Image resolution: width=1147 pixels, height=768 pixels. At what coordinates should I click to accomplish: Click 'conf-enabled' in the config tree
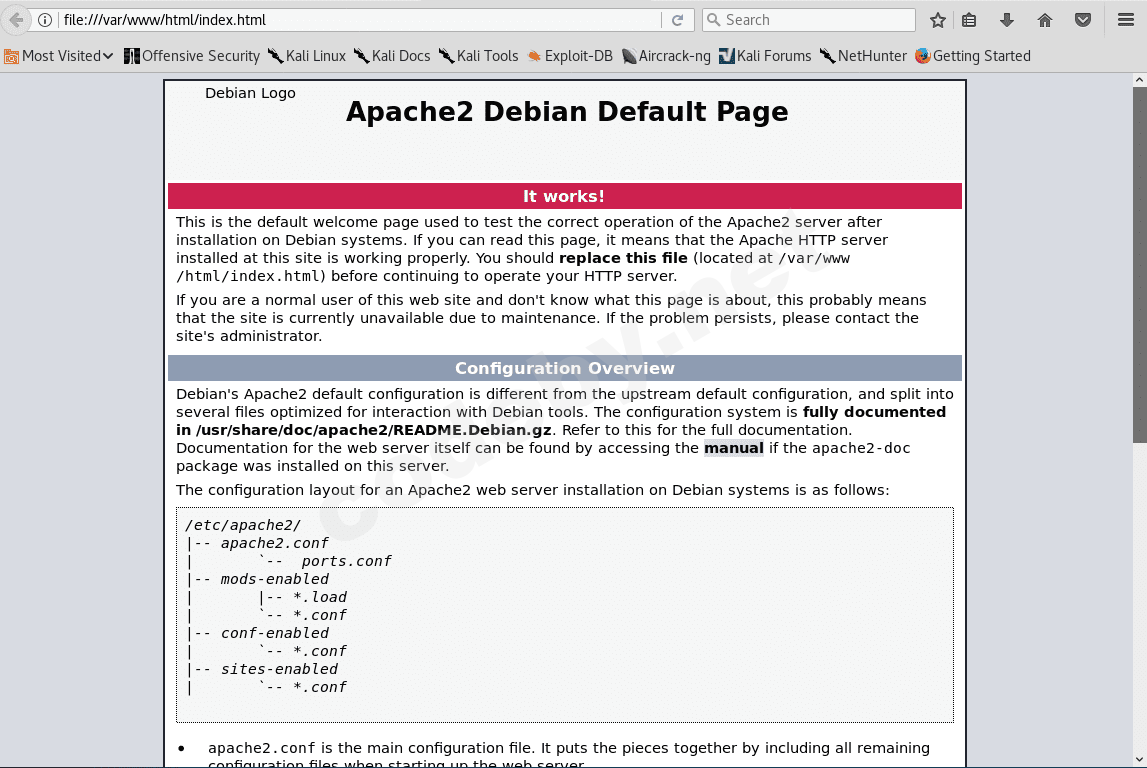coord(274,633)
